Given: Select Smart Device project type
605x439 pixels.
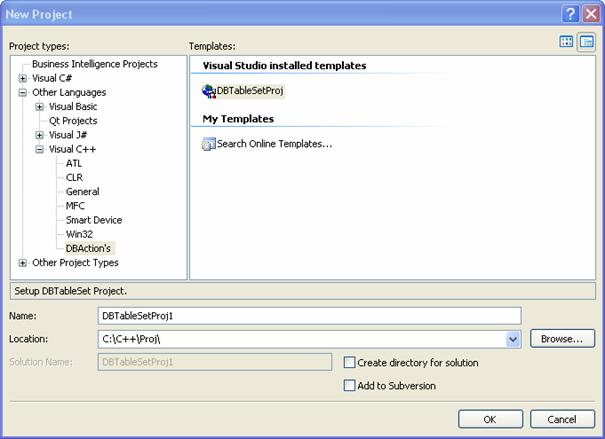Looking at the screenshot, I should (94, 220).
